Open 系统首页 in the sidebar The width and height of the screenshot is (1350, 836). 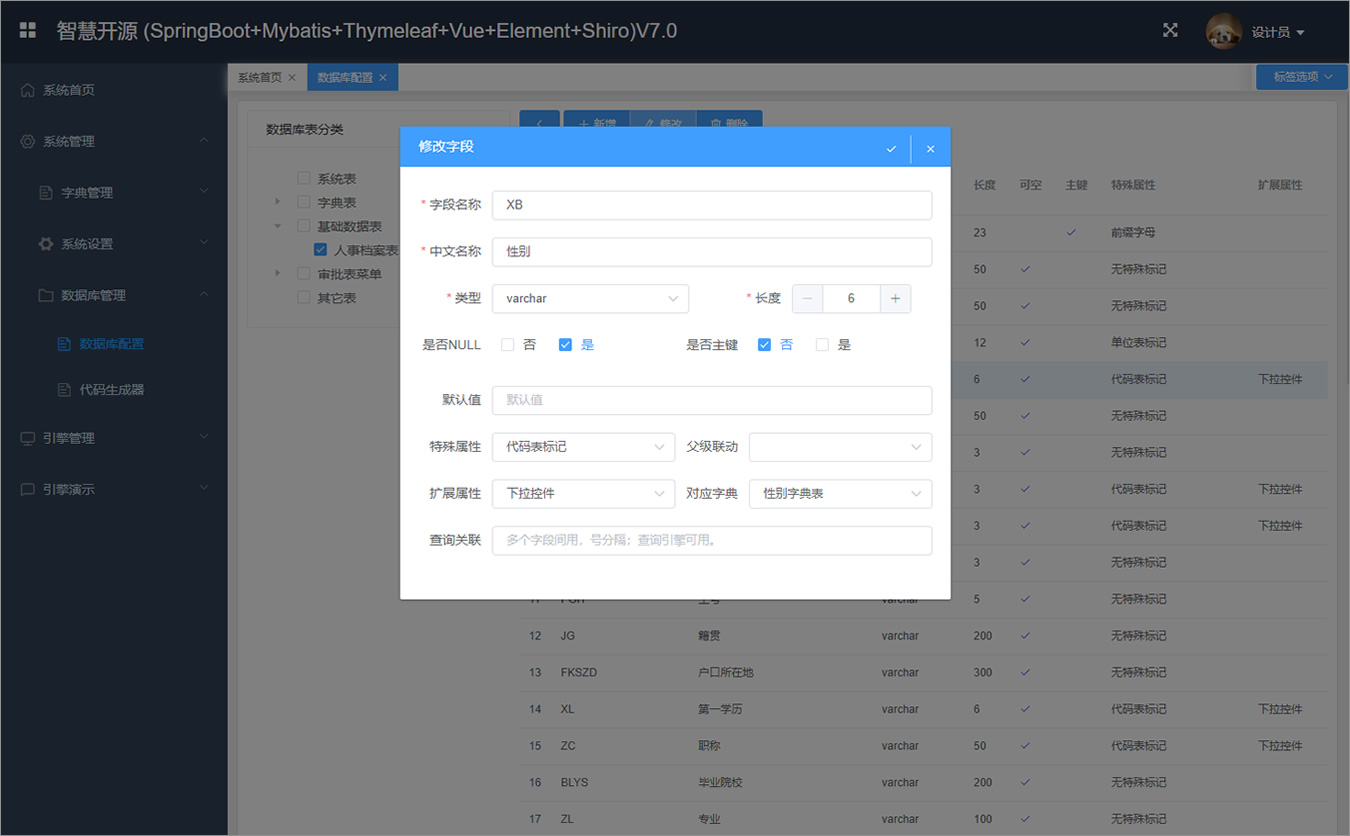click(114, 90)
